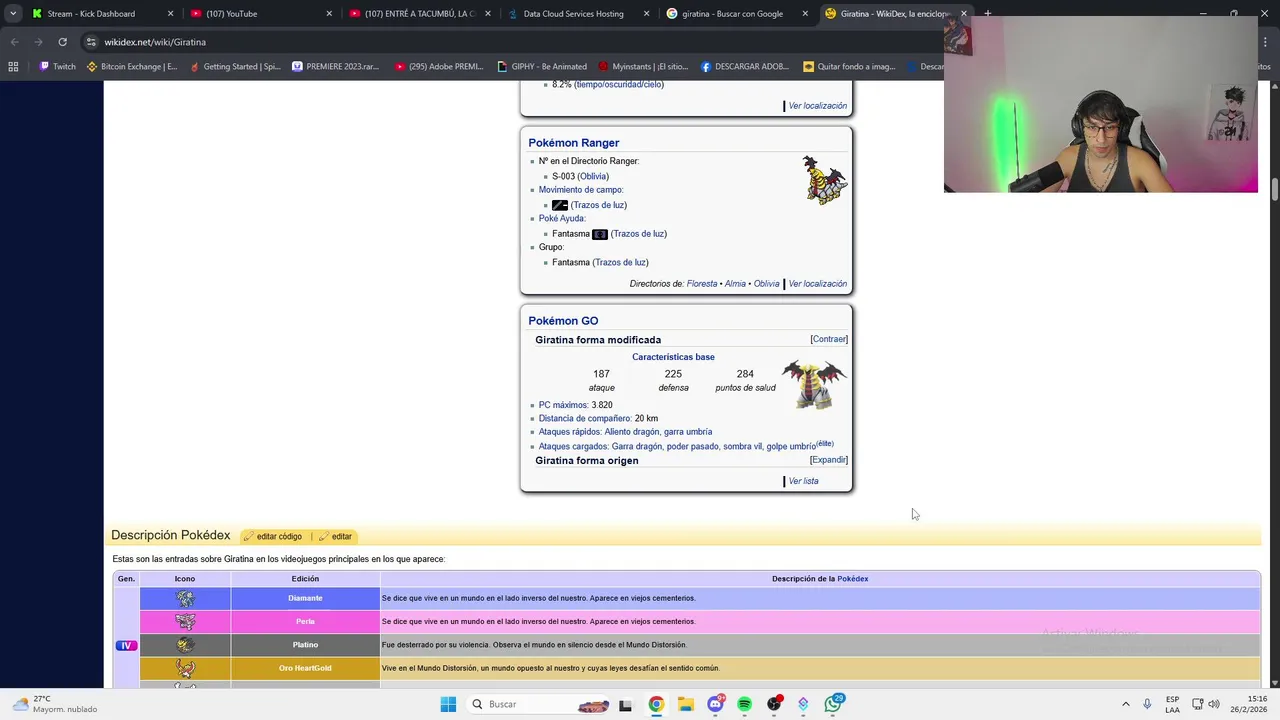Image resolution: width=1280 pixels, height=720 pixels.
Task: Switch to ENTRÉ A TACUMBÚ tab
Action: pyautogui.click(x=420, y=14)
